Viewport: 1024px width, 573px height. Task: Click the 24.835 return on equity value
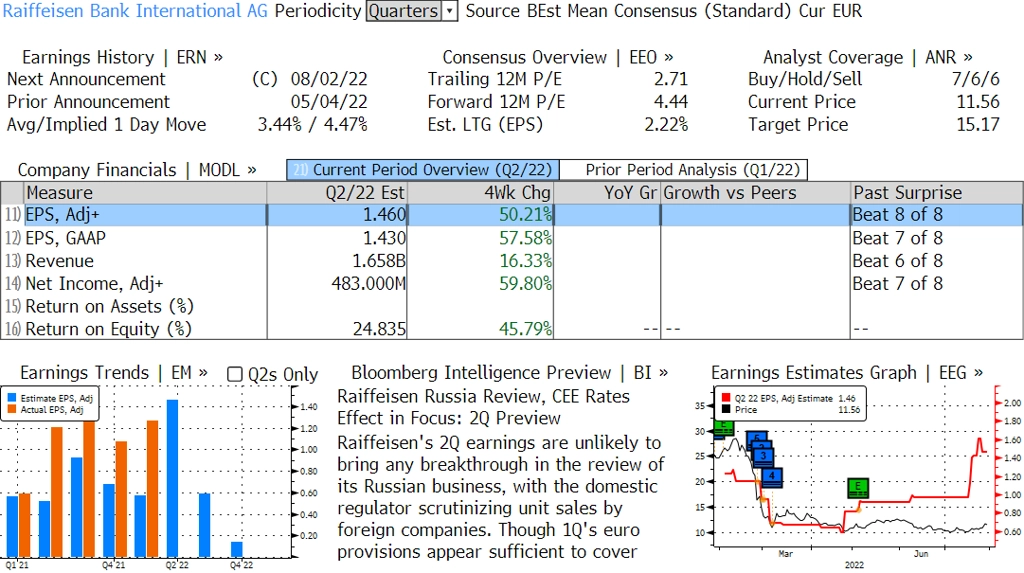[x=379, y=329]
